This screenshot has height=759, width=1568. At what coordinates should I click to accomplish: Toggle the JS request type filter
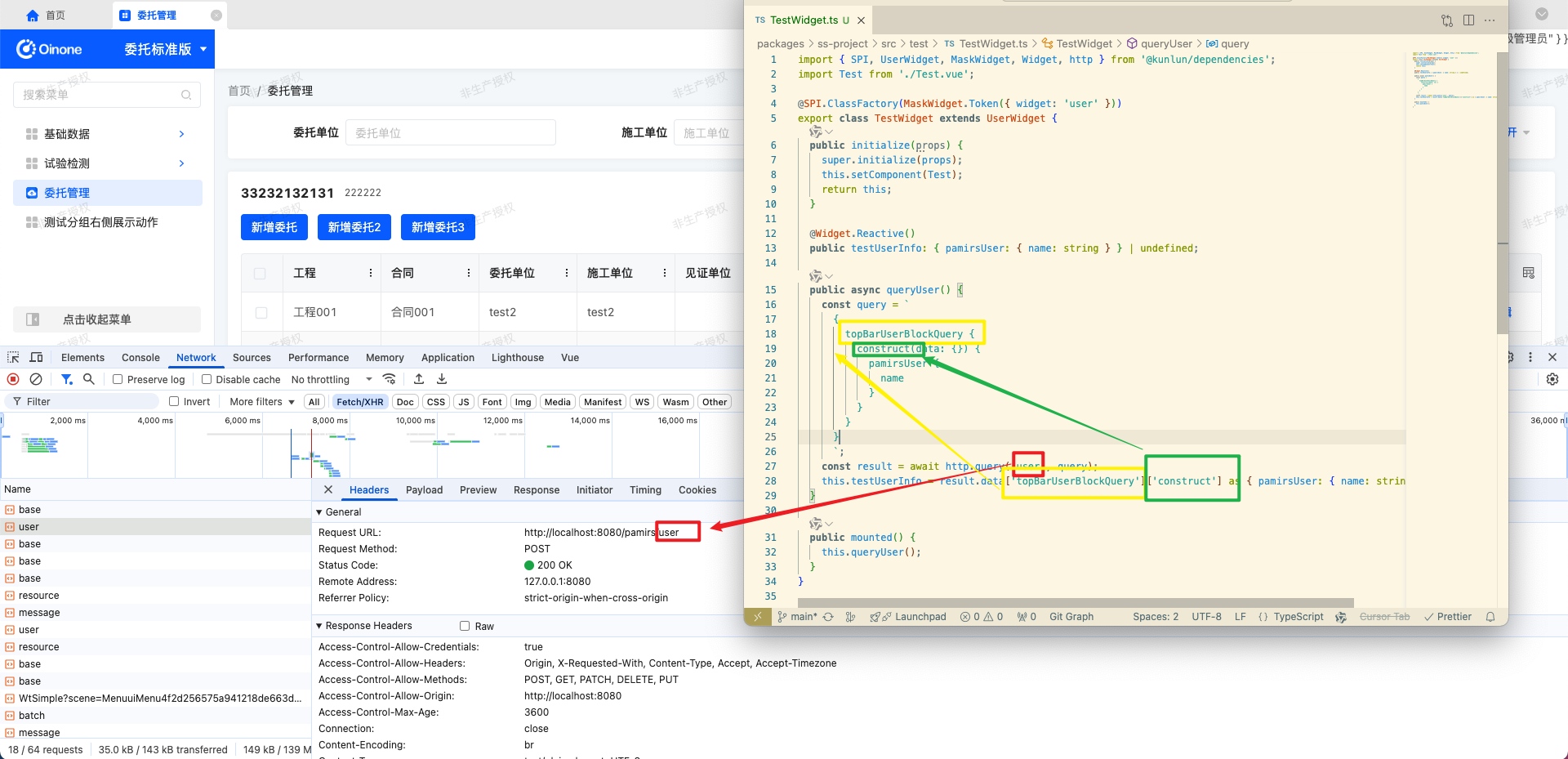[x=464, y=402]
